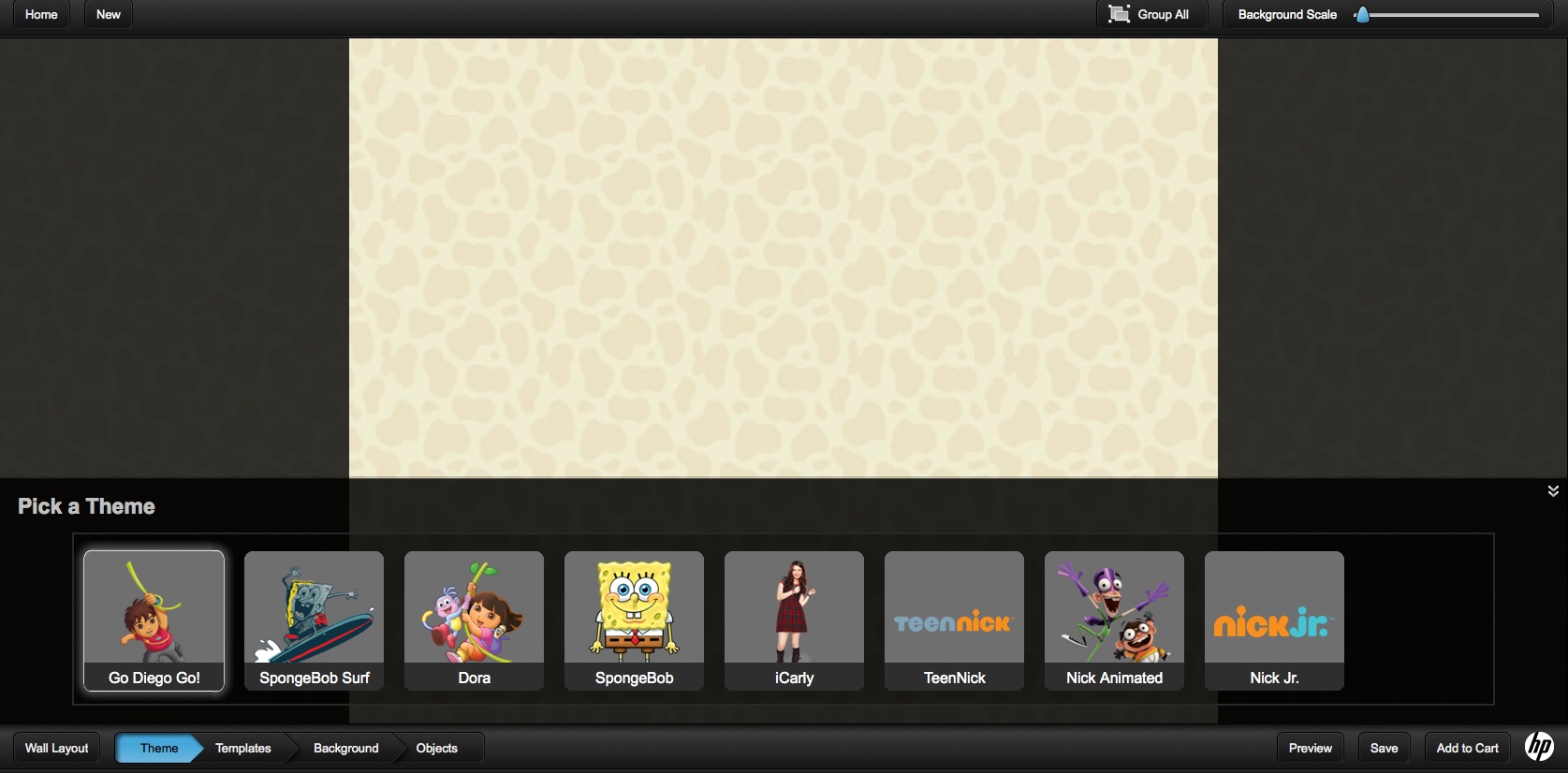Choose the iCarly theme
The width and height of the screenshot is (1568, 773).
[794, 620]
